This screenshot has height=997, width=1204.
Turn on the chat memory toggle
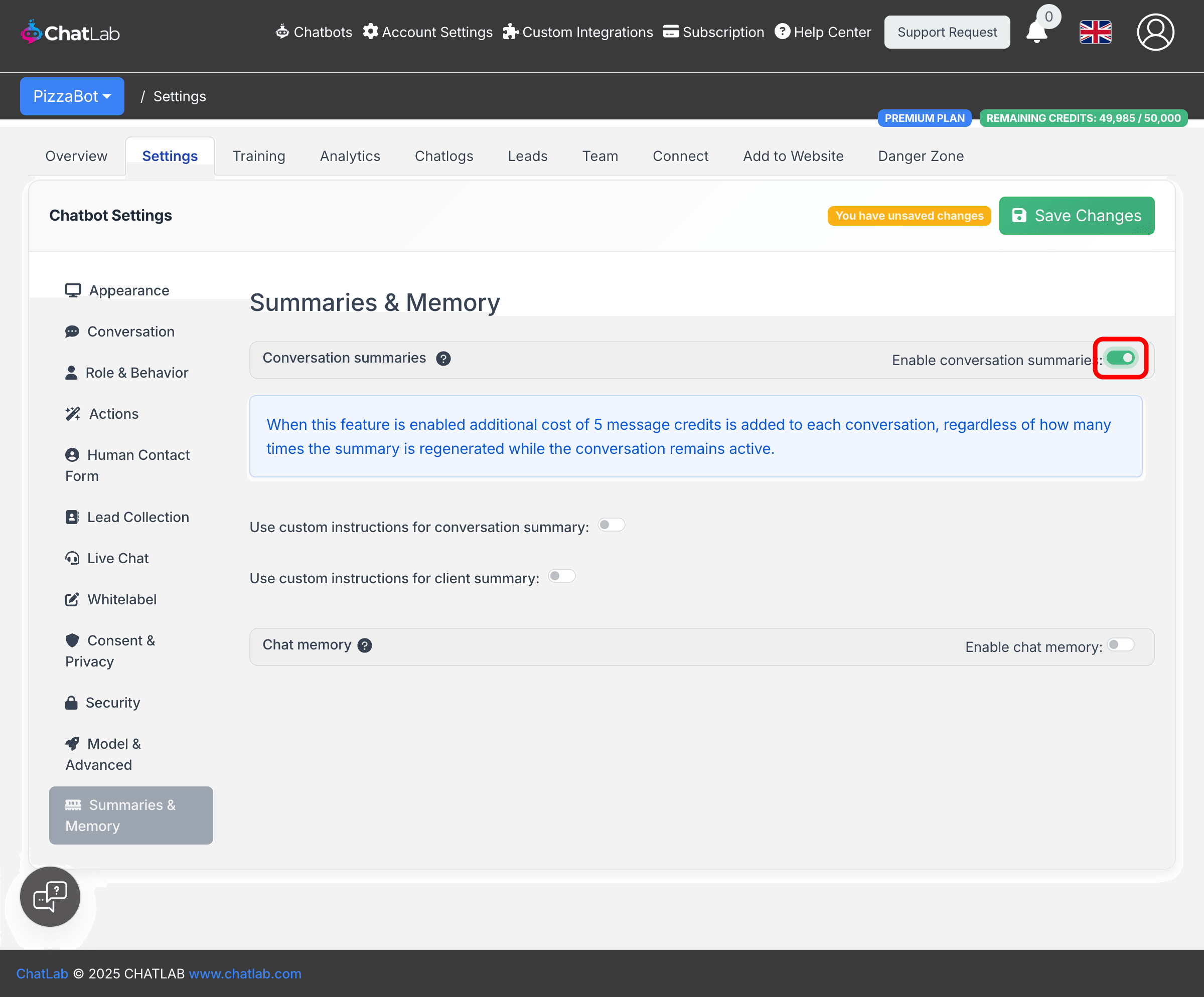[1121, 644]
